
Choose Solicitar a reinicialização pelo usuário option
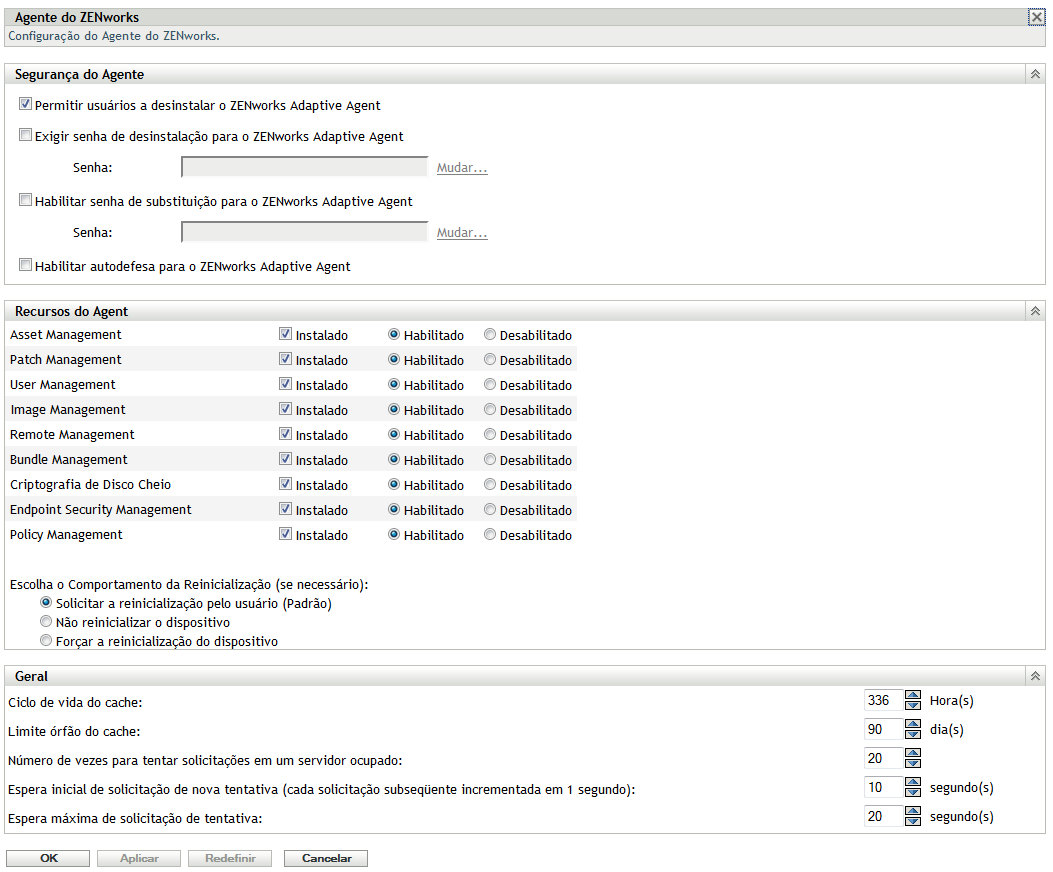(x=46, y=602)
